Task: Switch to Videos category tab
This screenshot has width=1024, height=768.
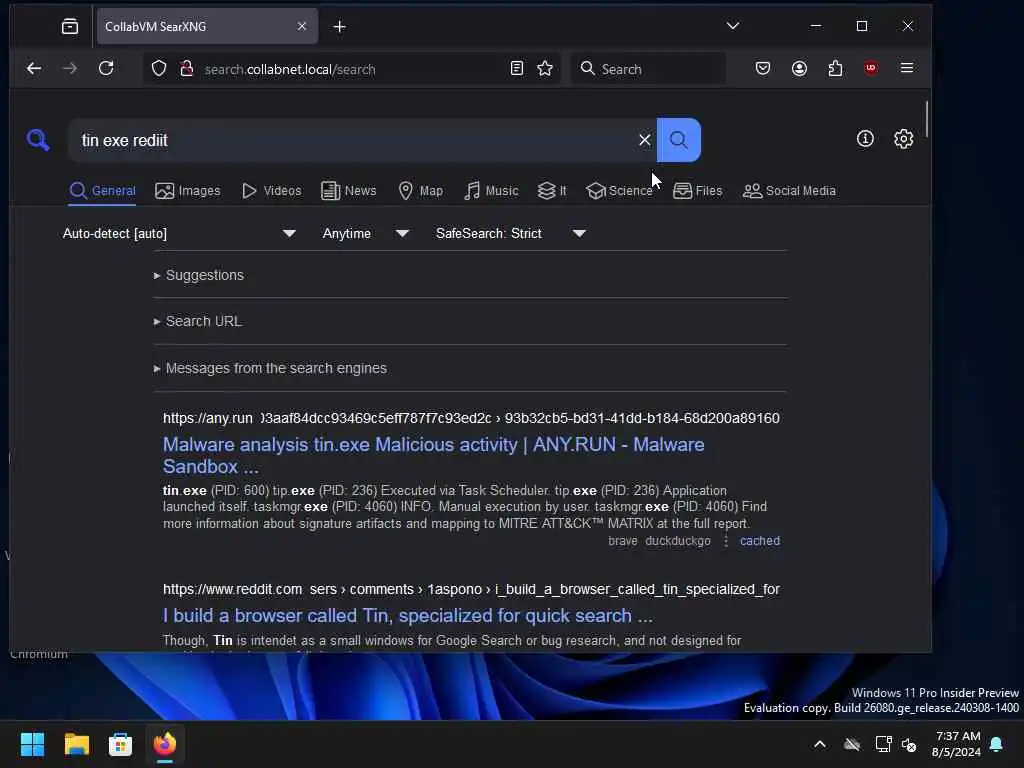Action: coord(271,191)
